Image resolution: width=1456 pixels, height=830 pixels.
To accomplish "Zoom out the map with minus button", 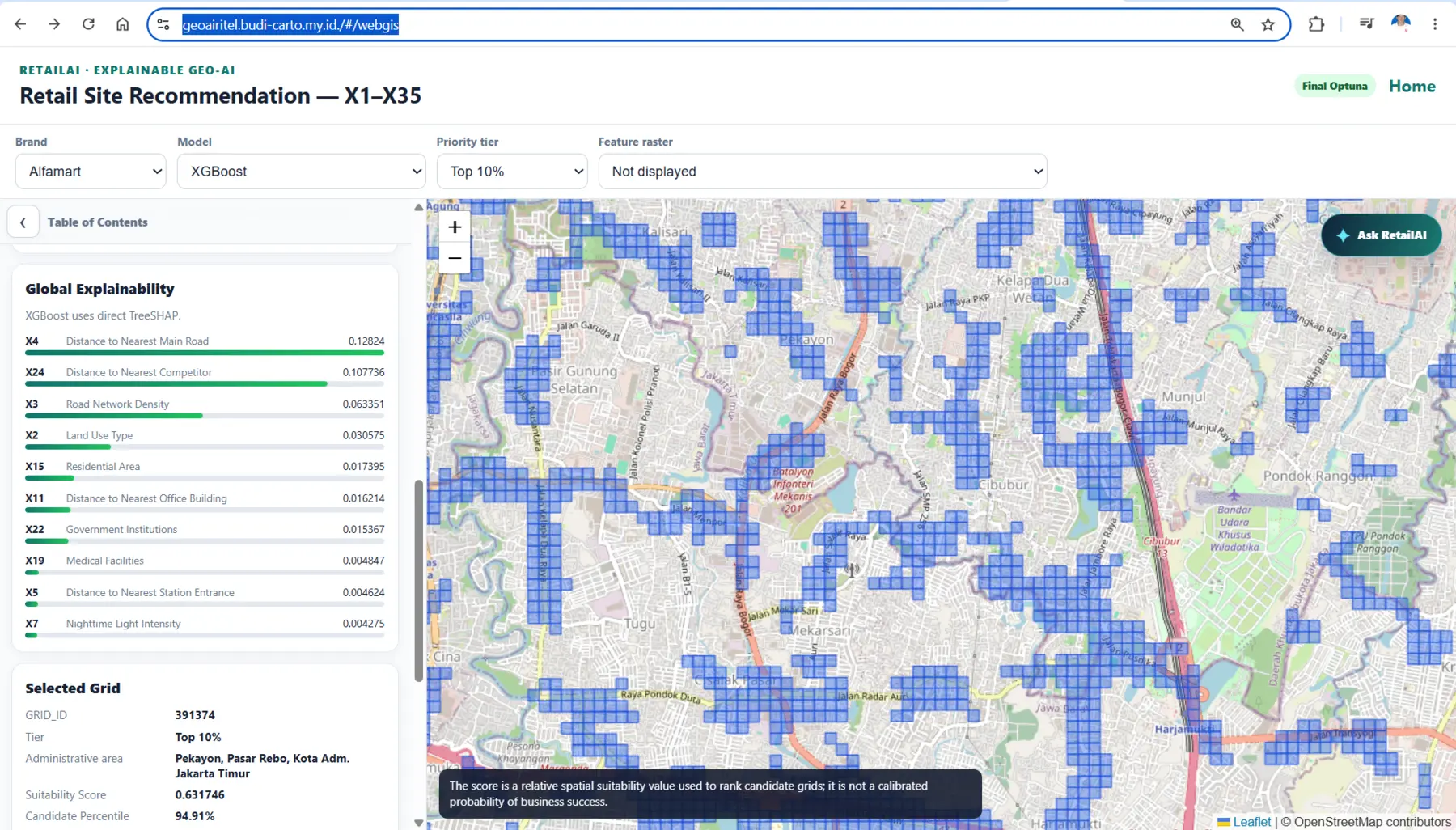I will point(455,258).
